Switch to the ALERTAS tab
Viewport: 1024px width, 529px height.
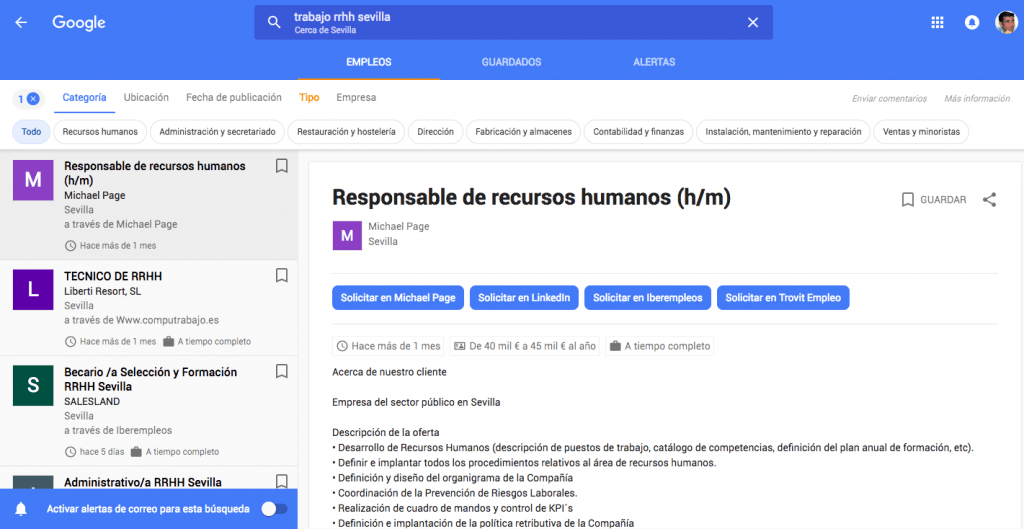(654, 63)
